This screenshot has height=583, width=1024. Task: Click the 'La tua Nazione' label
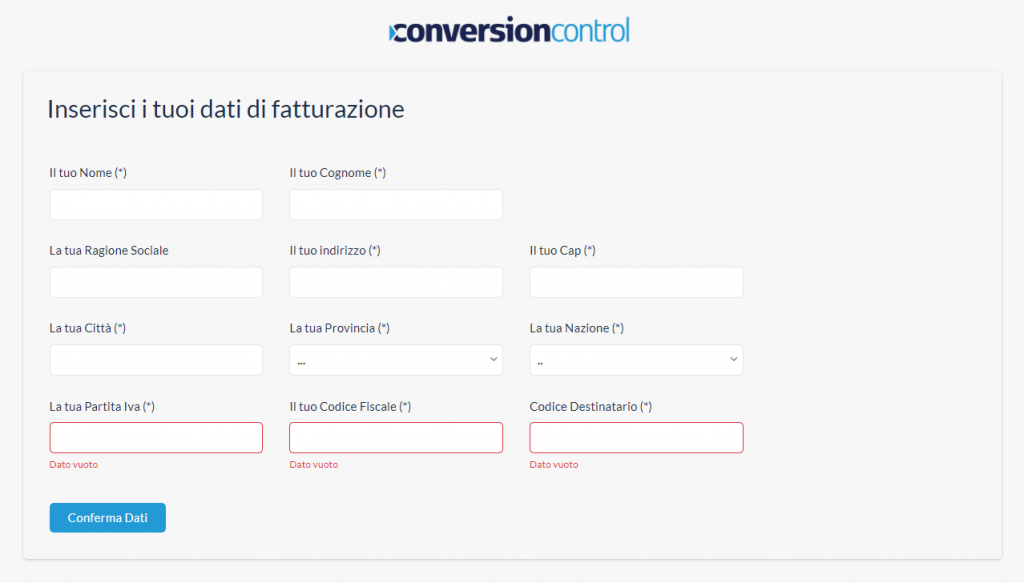(x=576, y=328)
